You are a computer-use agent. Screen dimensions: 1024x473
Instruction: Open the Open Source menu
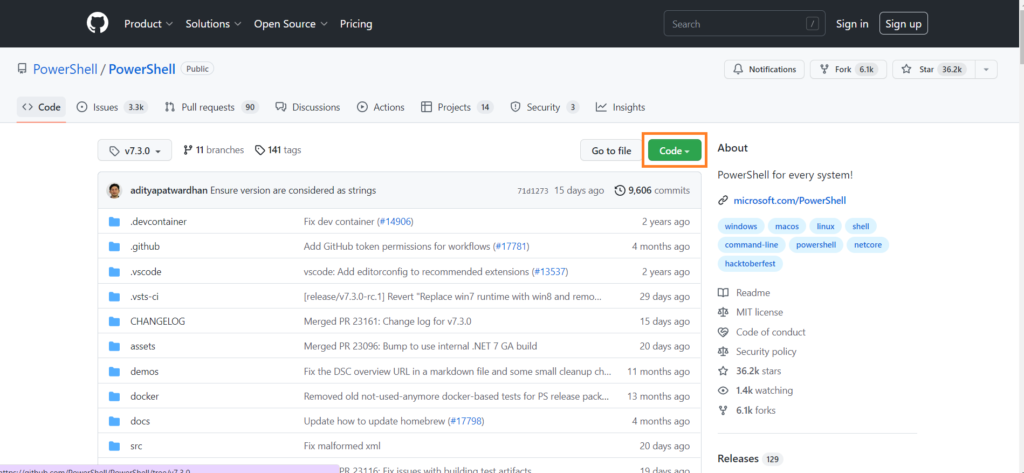point(290,24)
